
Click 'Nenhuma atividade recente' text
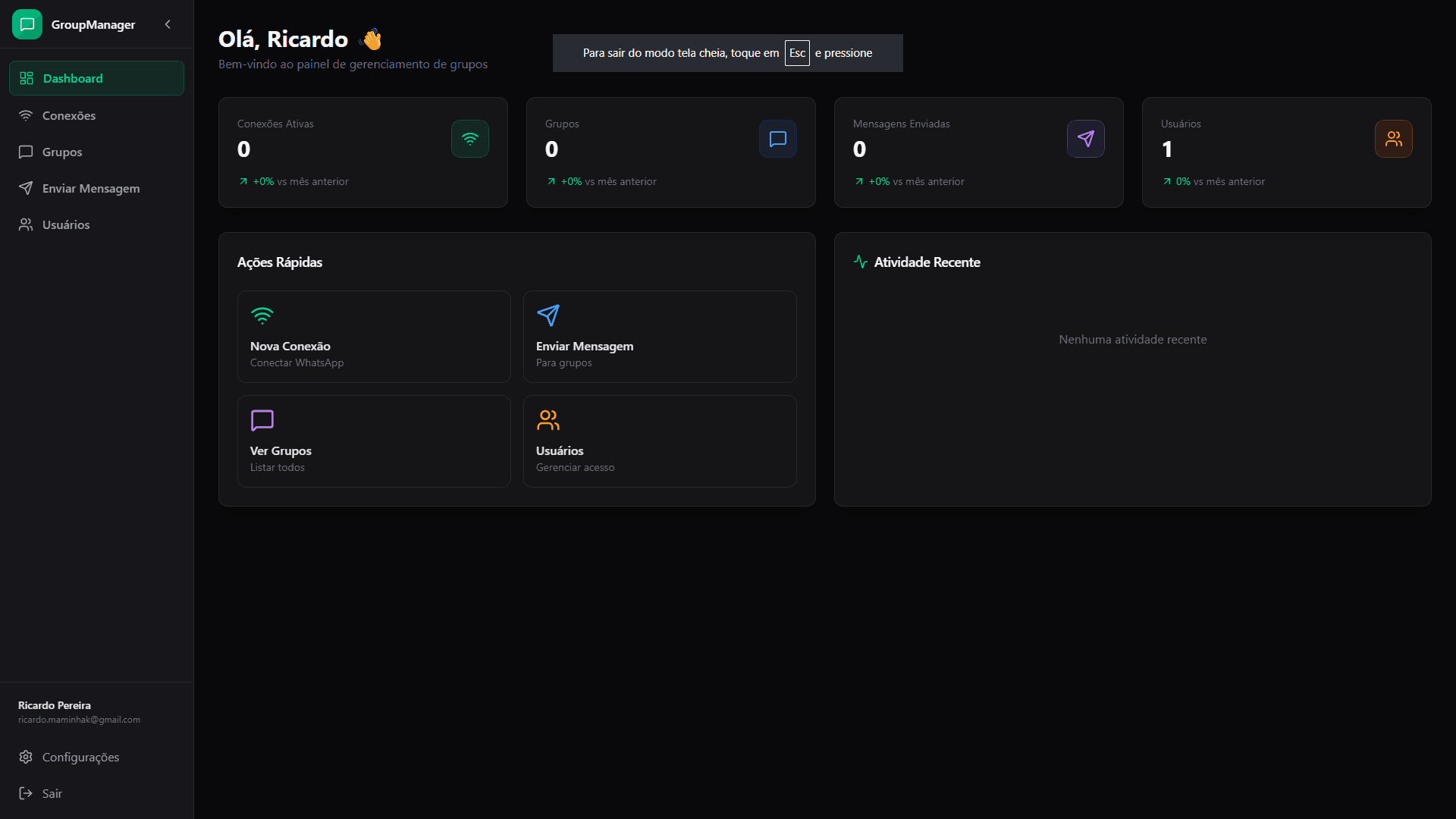click(x=1133, y=339)
